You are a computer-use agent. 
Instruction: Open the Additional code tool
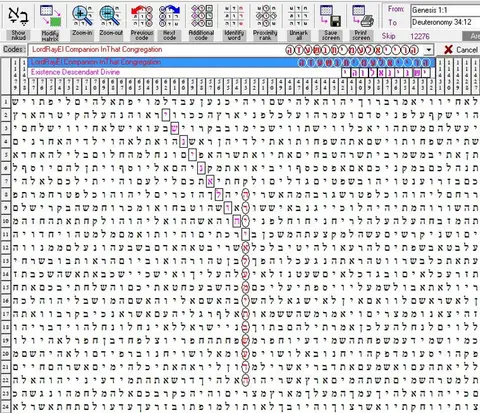(202, 21)
